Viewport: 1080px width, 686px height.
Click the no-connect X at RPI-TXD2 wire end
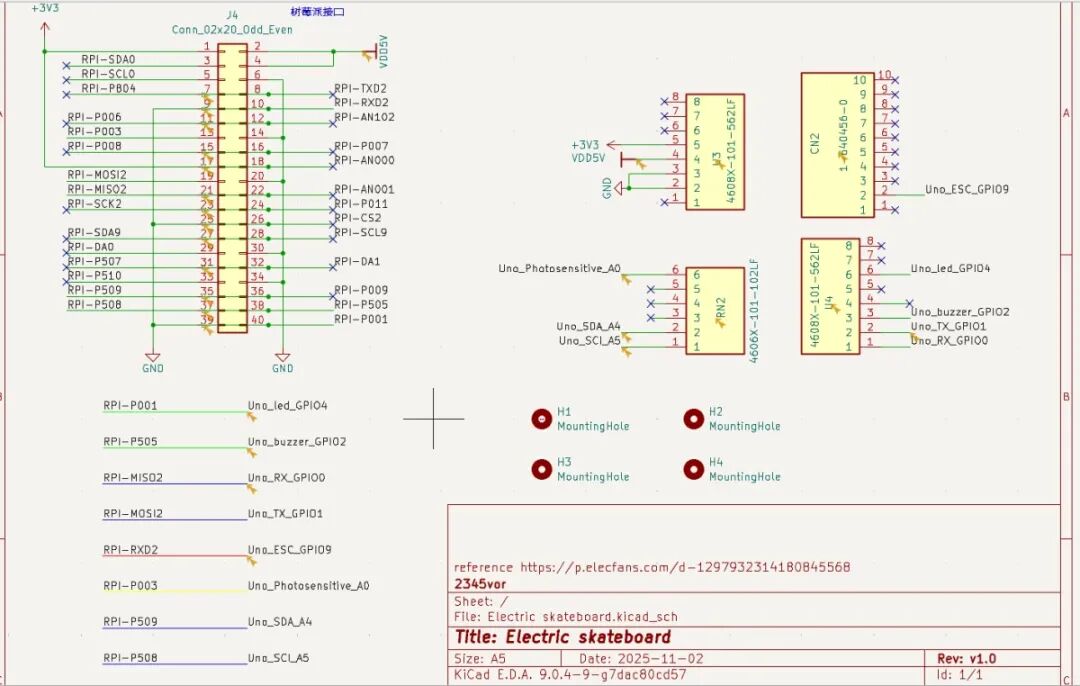[x=333, y=95]
